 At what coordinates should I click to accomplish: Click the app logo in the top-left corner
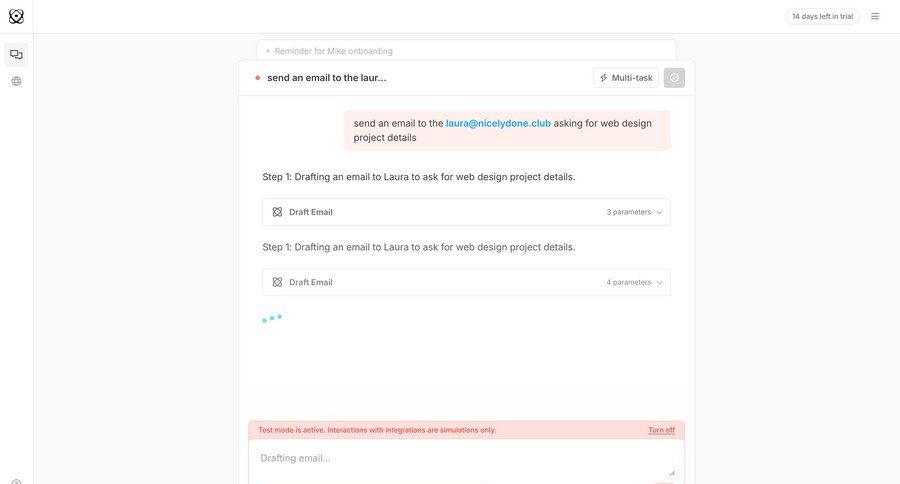pos(16,16)
